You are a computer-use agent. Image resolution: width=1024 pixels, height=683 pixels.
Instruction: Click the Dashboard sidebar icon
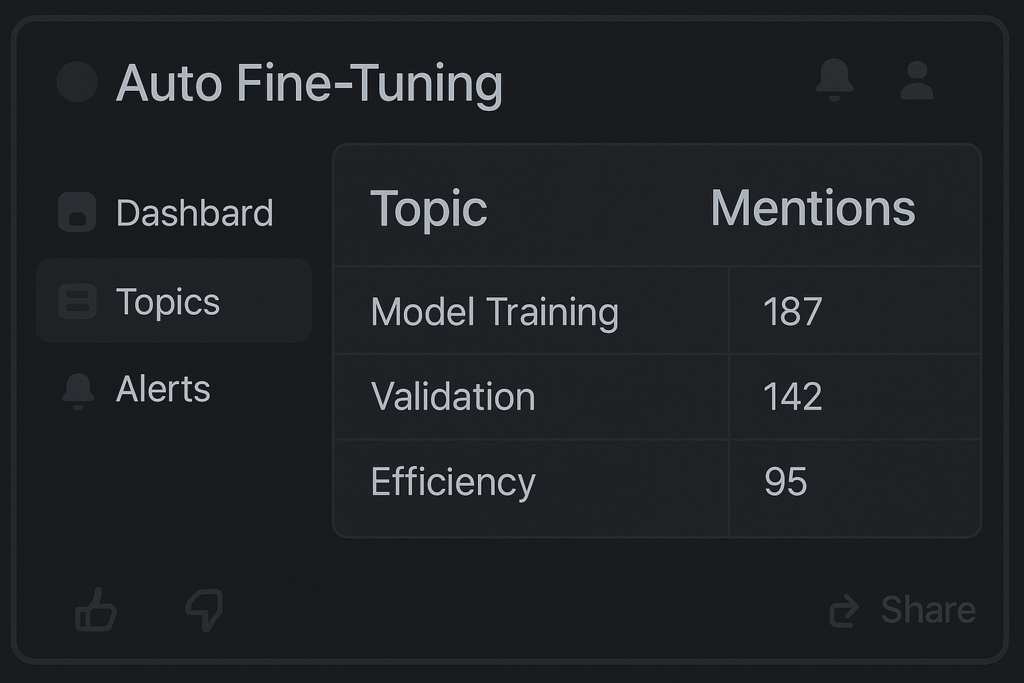77,213
